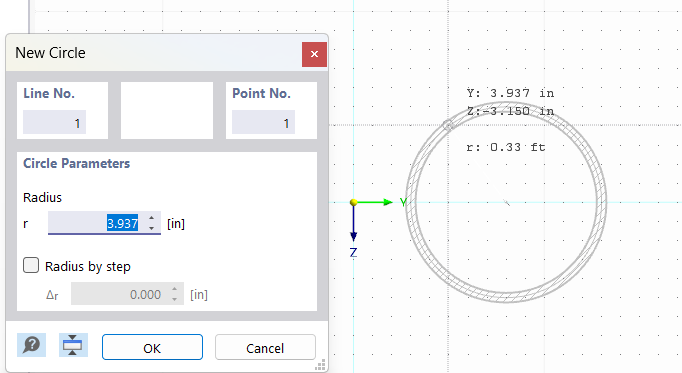The height and width of the screenshot is (373, 682).
Task: Increase radius r with the up spinner
Action: (151, 218)
